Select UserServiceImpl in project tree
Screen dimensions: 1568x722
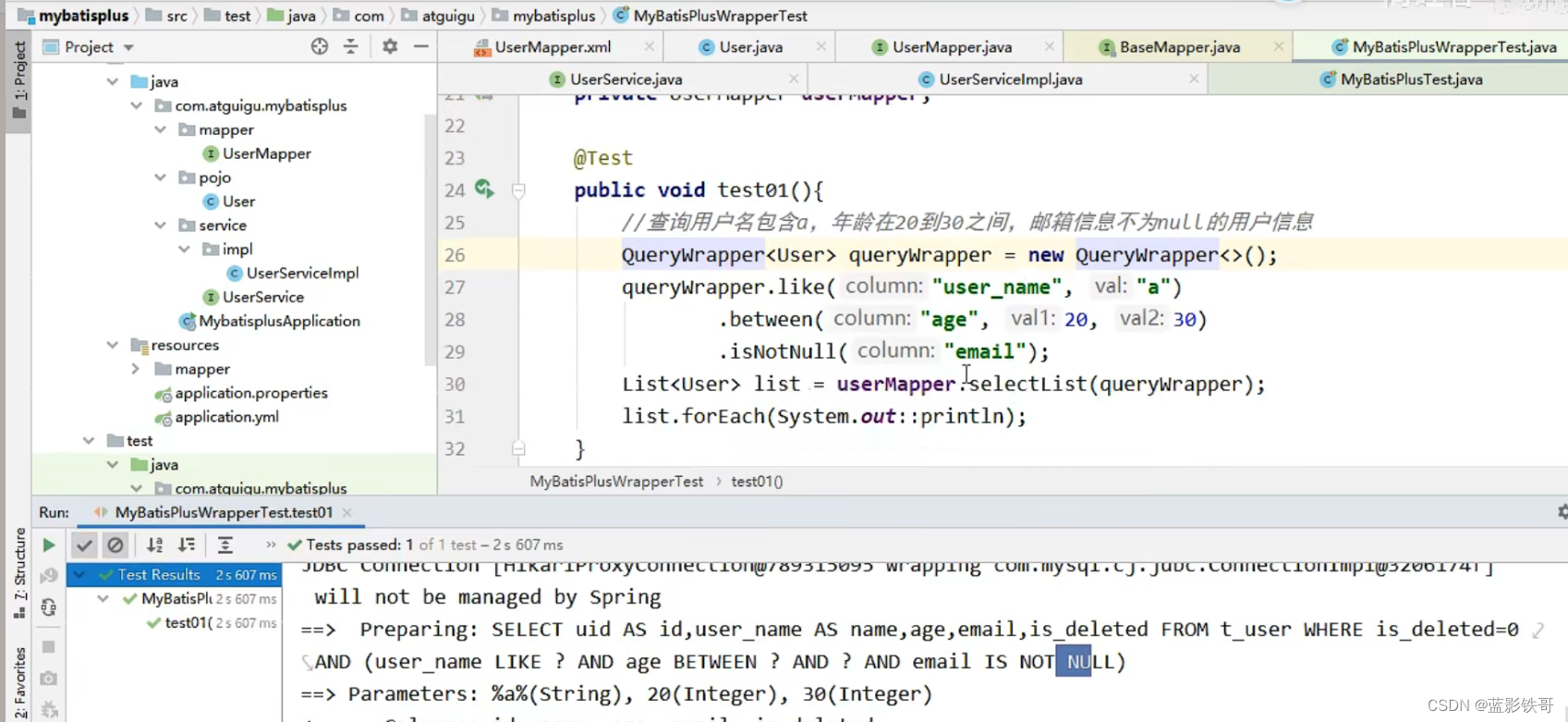tap(302, 274)
